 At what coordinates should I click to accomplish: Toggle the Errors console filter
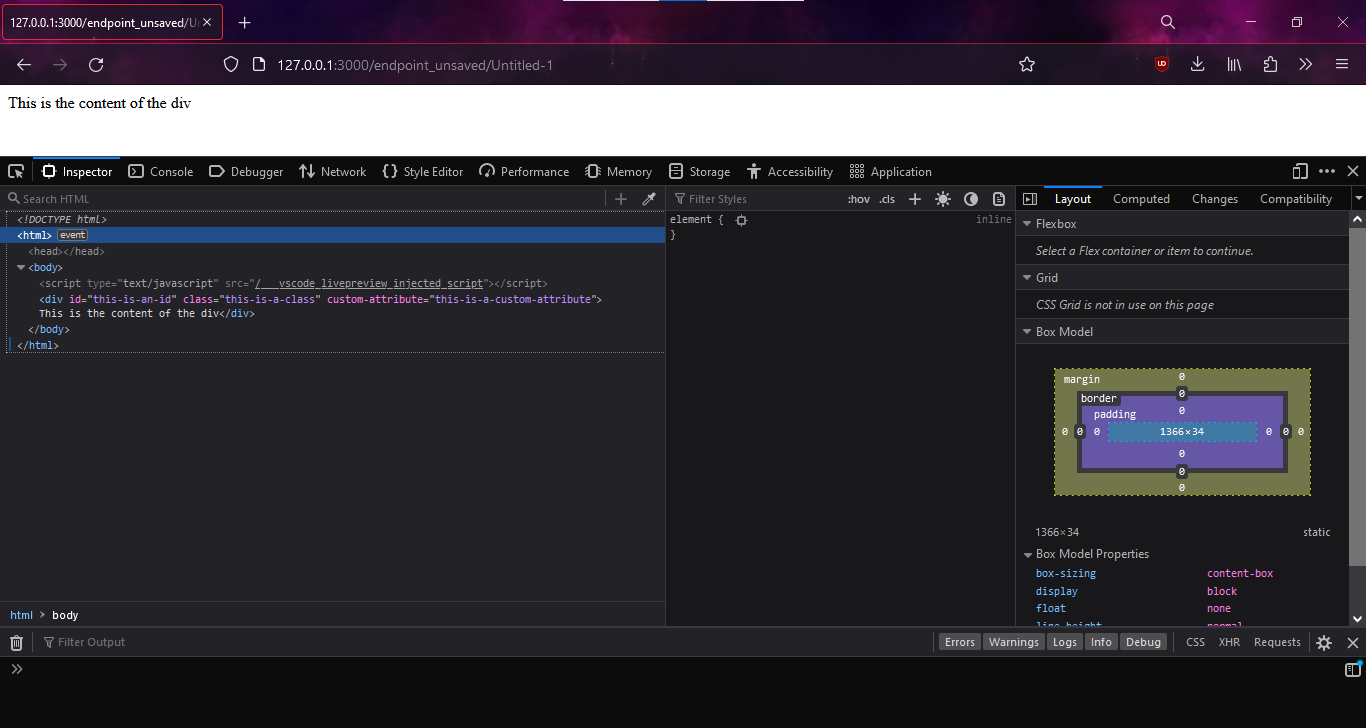(959, 642)
